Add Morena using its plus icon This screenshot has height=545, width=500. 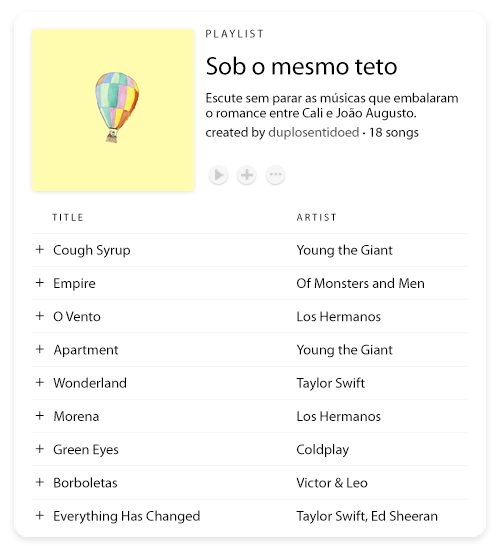tap(40, 416)
